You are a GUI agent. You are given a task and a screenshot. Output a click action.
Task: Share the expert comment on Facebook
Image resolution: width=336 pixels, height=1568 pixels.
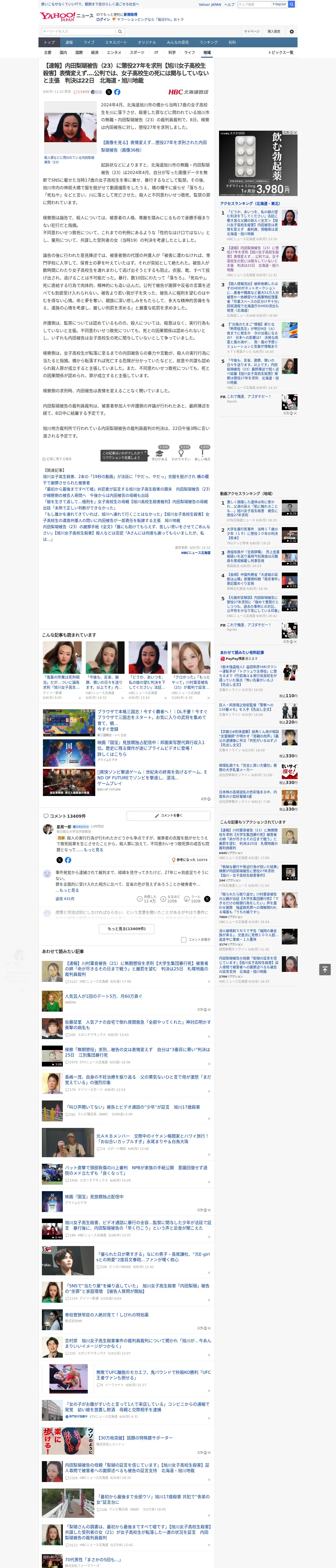68,860
